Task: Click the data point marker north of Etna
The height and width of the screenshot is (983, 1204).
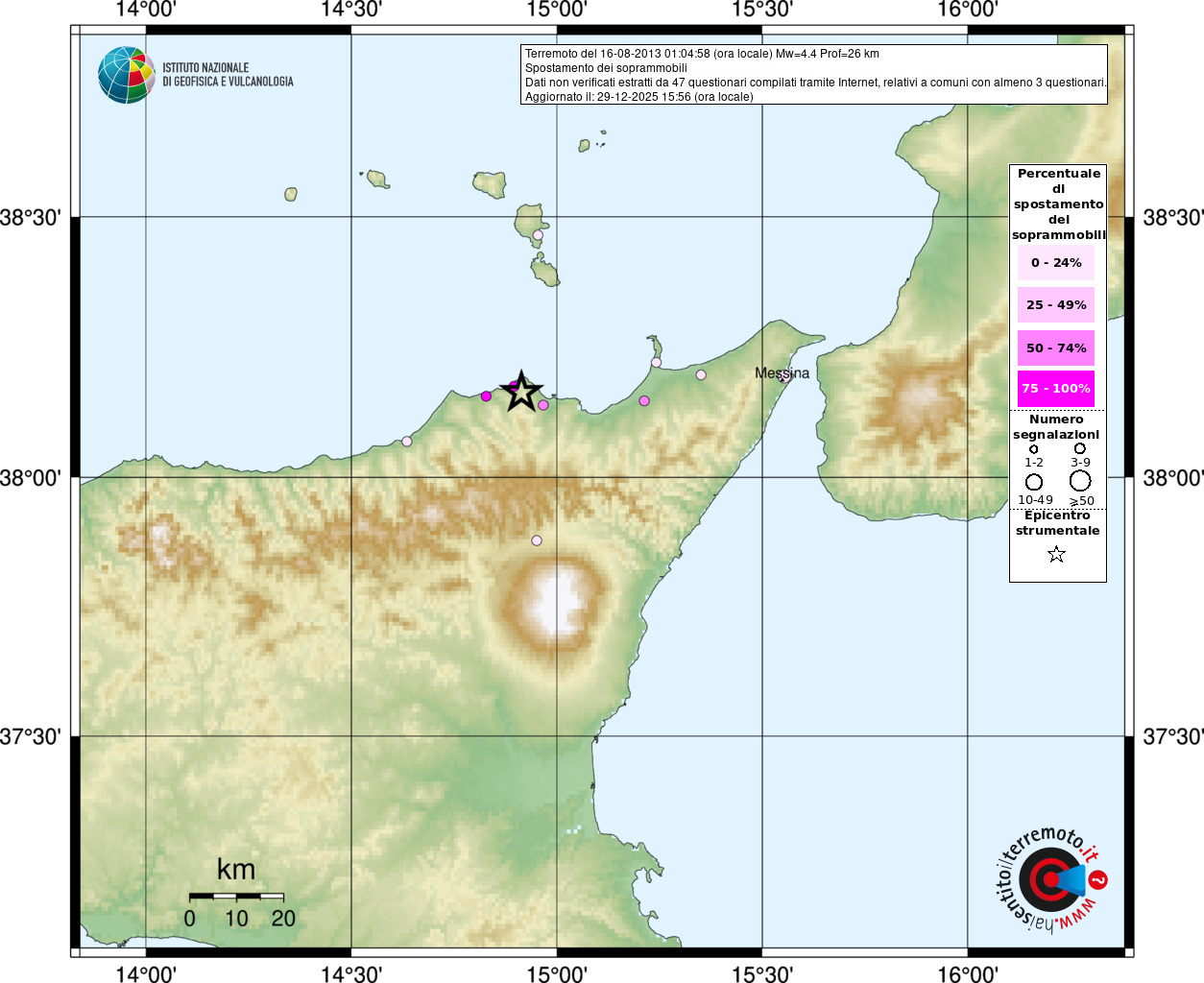Action: (x=537, y=540)
